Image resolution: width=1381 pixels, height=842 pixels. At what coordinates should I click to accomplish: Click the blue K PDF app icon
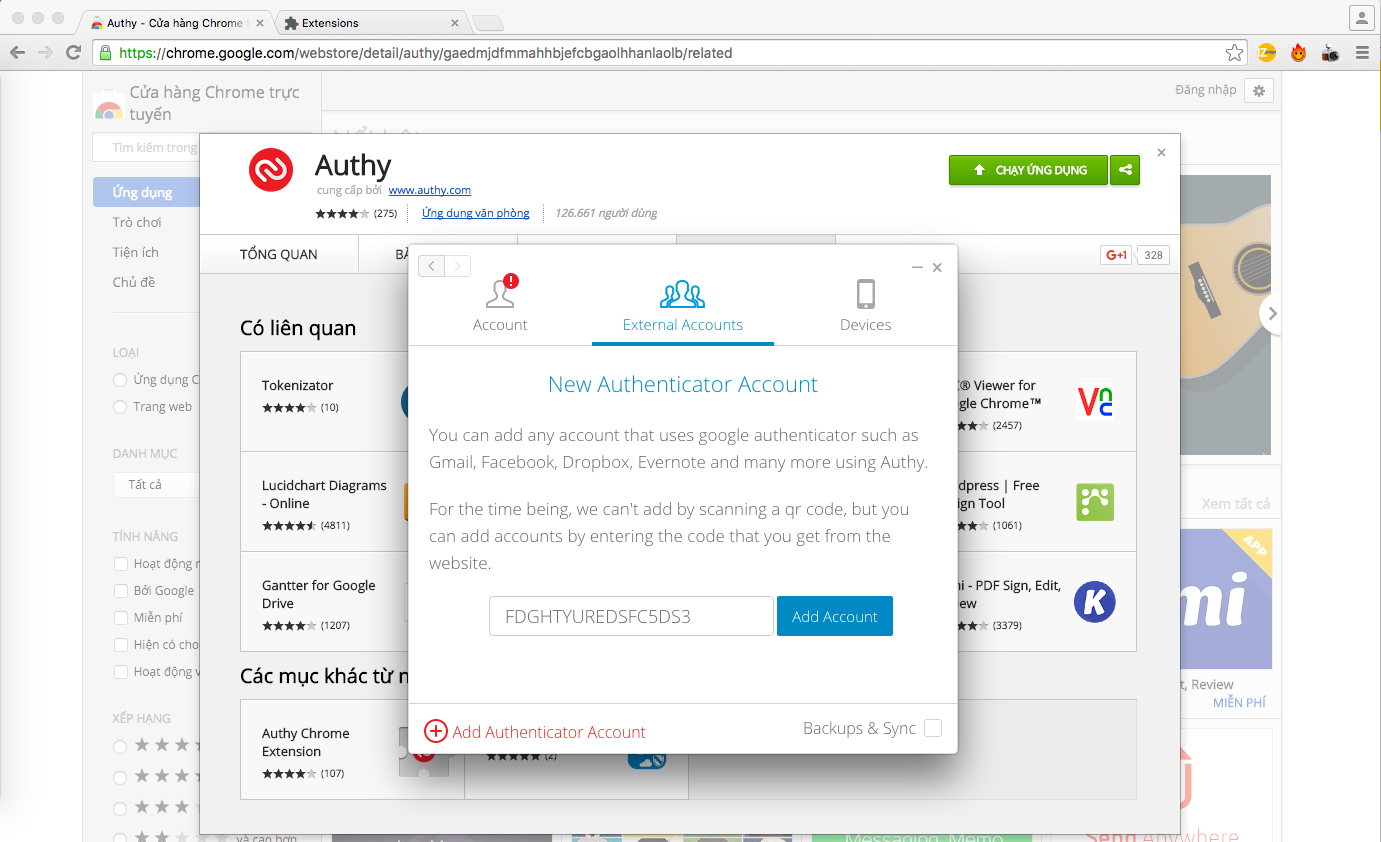click(1094, 601)
